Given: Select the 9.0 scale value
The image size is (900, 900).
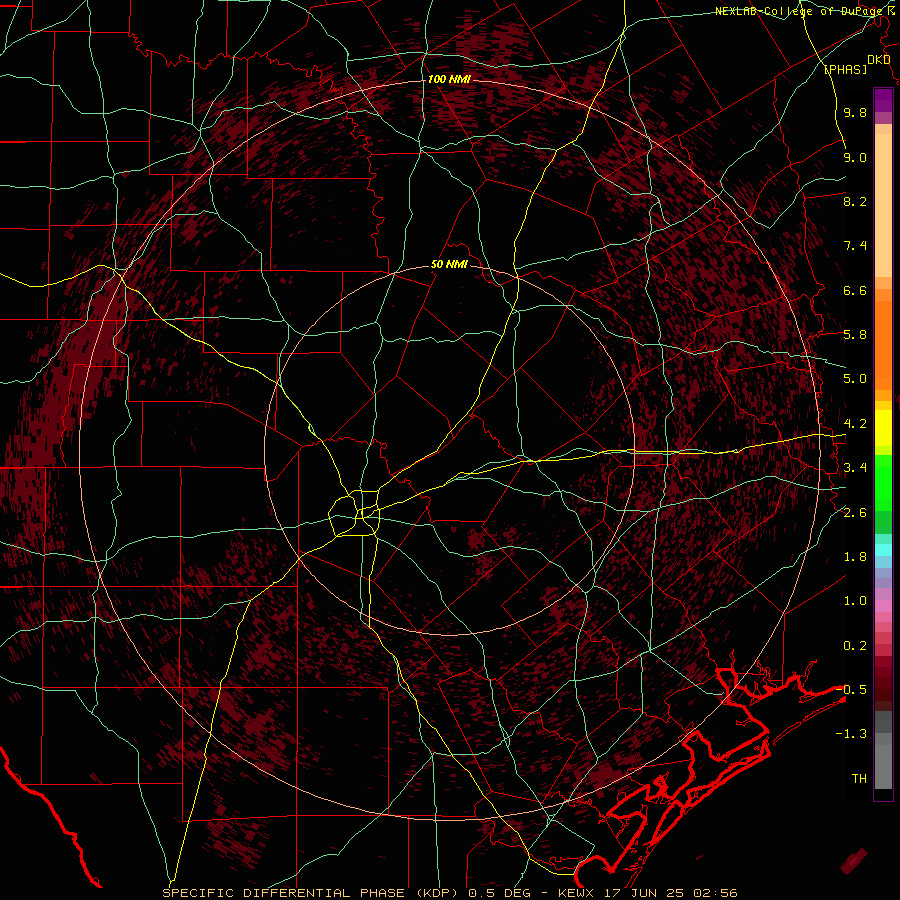Looking at the screenshot, I should (855, 157).
